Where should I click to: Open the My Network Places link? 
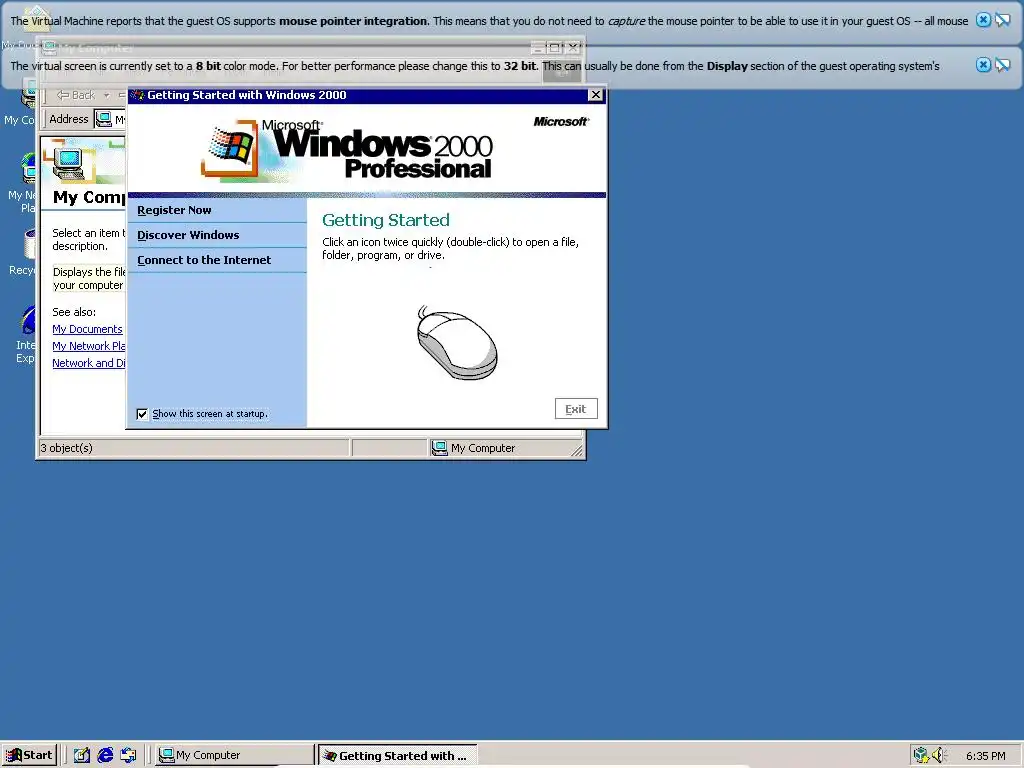[x=89, y=346]
